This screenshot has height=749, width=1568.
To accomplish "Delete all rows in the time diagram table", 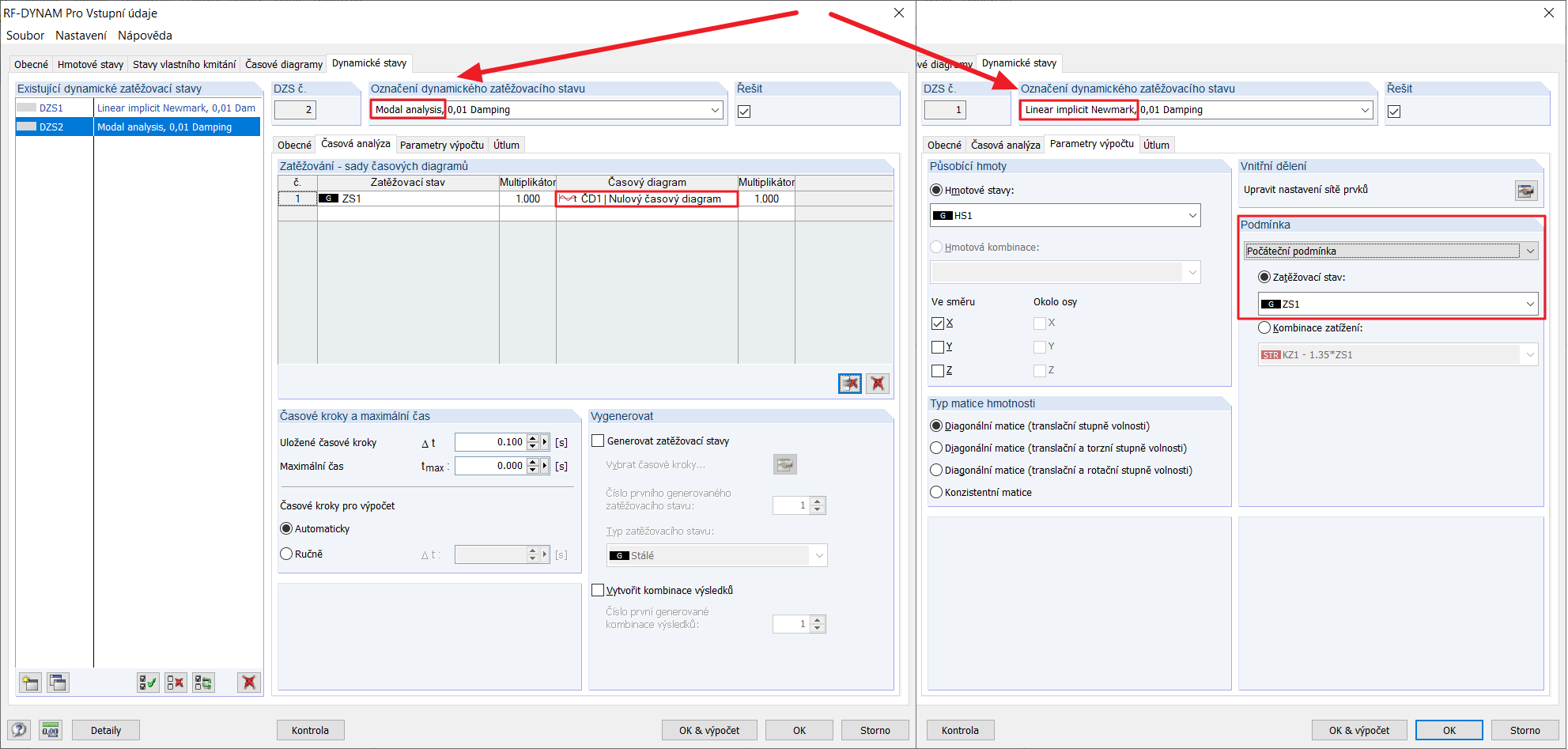I will [x=878, y=384].
